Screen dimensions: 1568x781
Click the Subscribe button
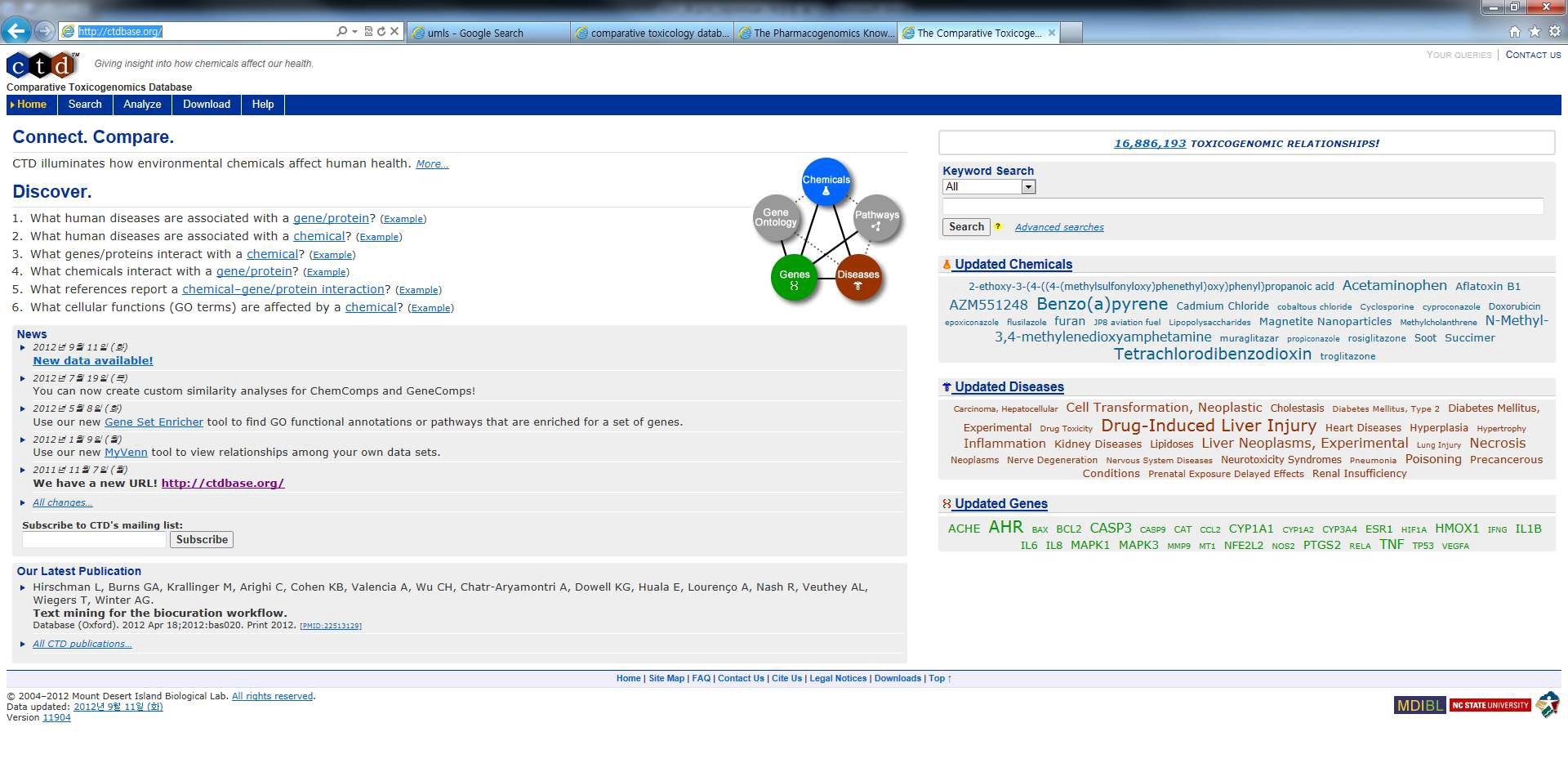[202, 540]
